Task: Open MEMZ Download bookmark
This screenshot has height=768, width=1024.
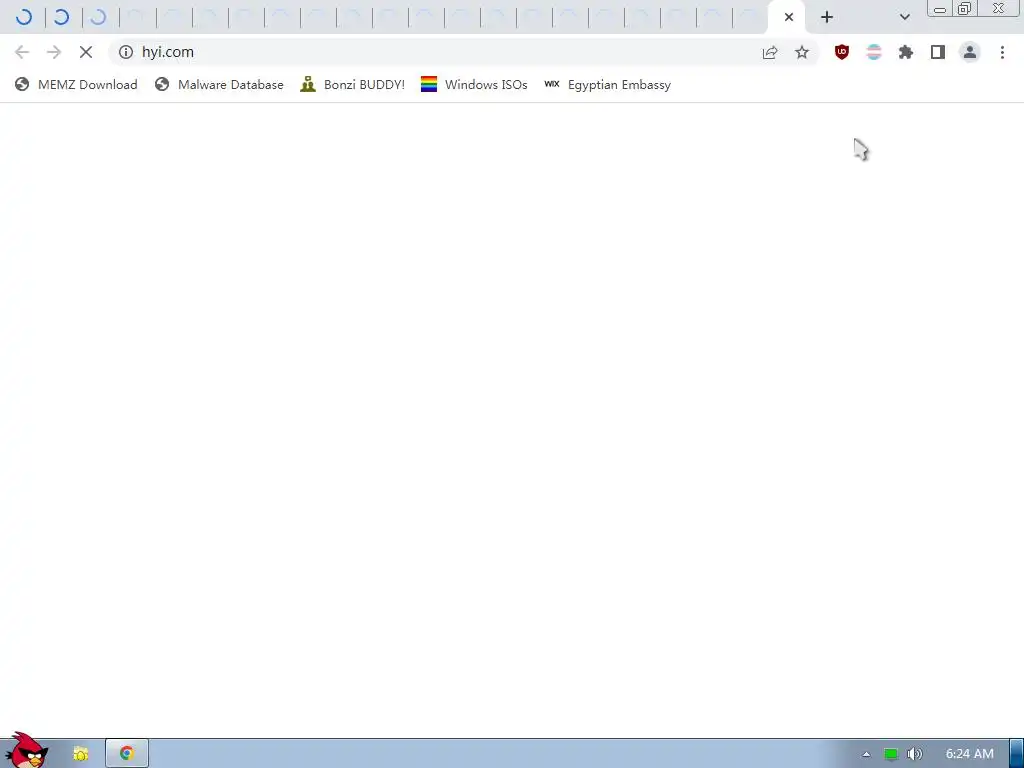Action: (76, 84)
